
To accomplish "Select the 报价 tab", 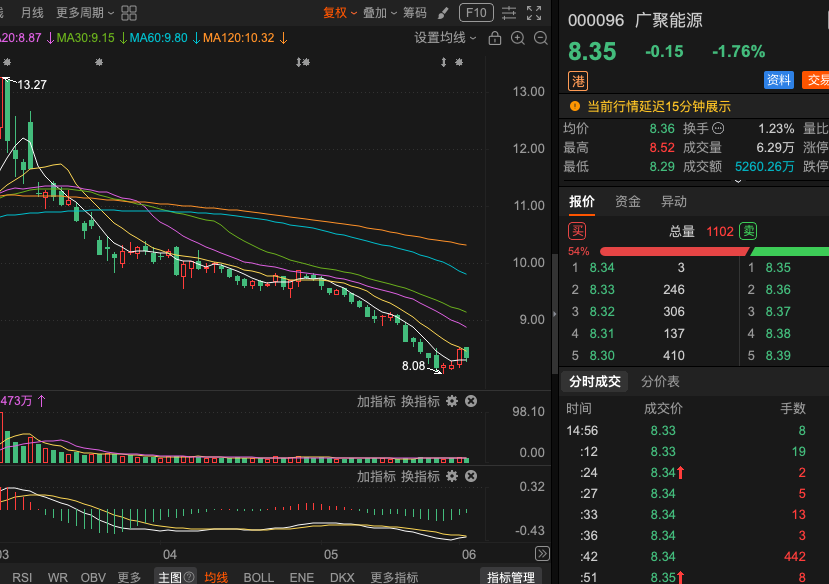I will click(582, 201).
